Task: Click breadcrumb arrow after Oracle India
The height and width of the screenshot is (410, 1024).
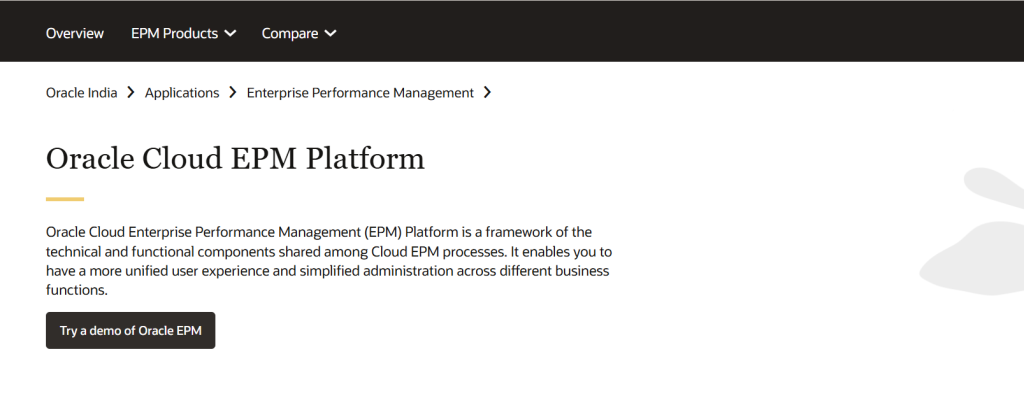Action: click(x=131, y=93)
